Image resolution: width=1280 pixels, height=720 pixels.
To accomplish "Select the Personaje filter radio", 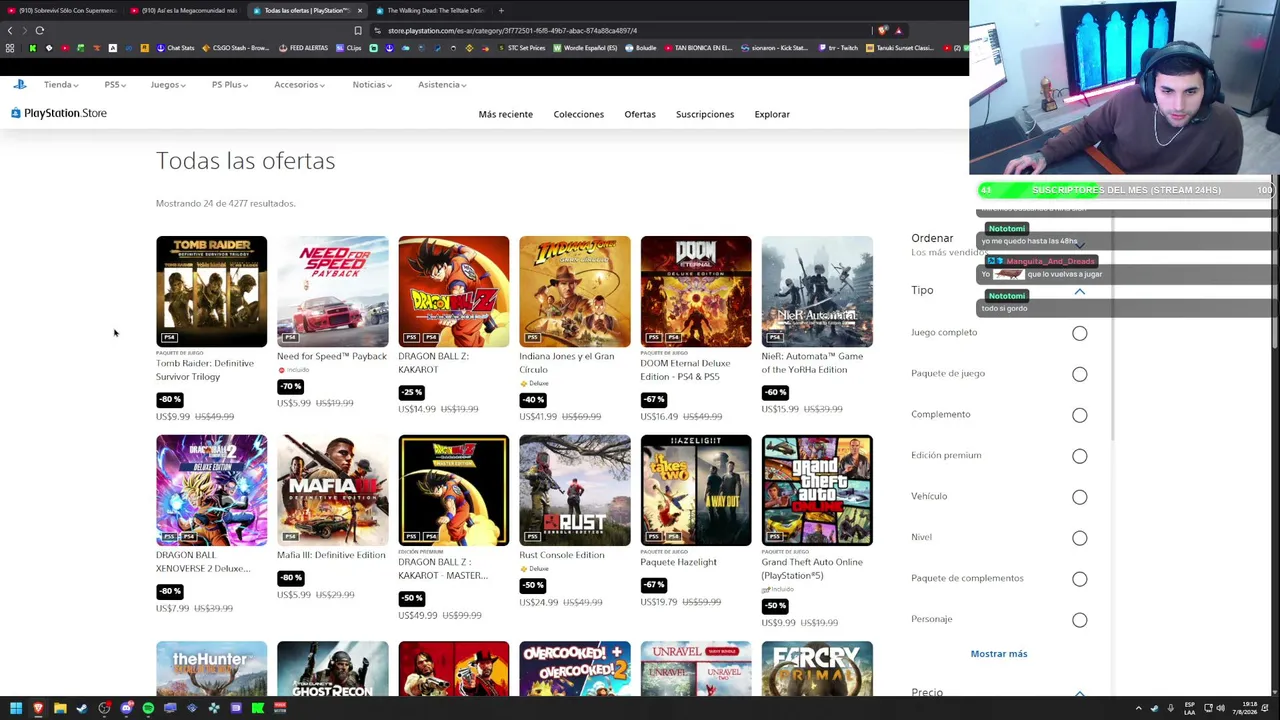I will tap(1080, 620).
